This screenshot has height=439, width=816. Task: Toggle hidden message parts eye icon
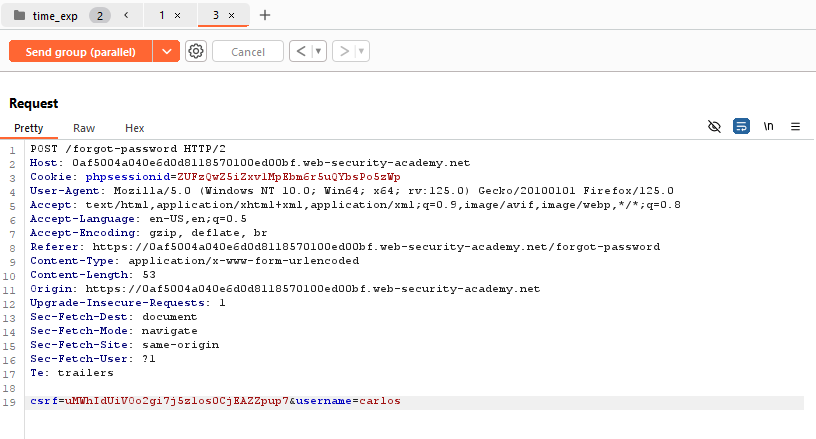714,127
